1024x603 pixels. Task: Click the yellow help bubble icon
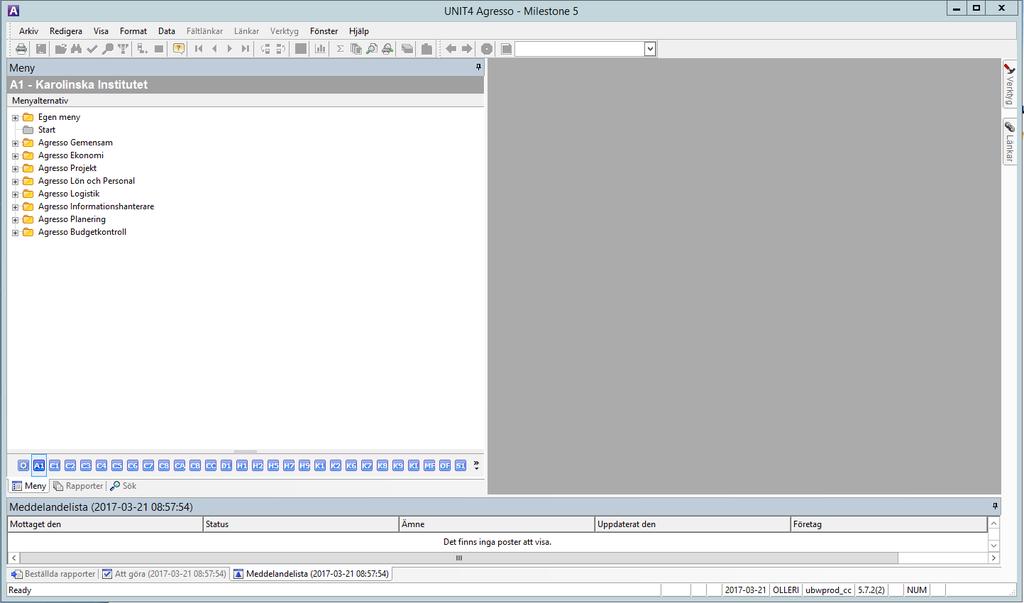tap(178, 49)
